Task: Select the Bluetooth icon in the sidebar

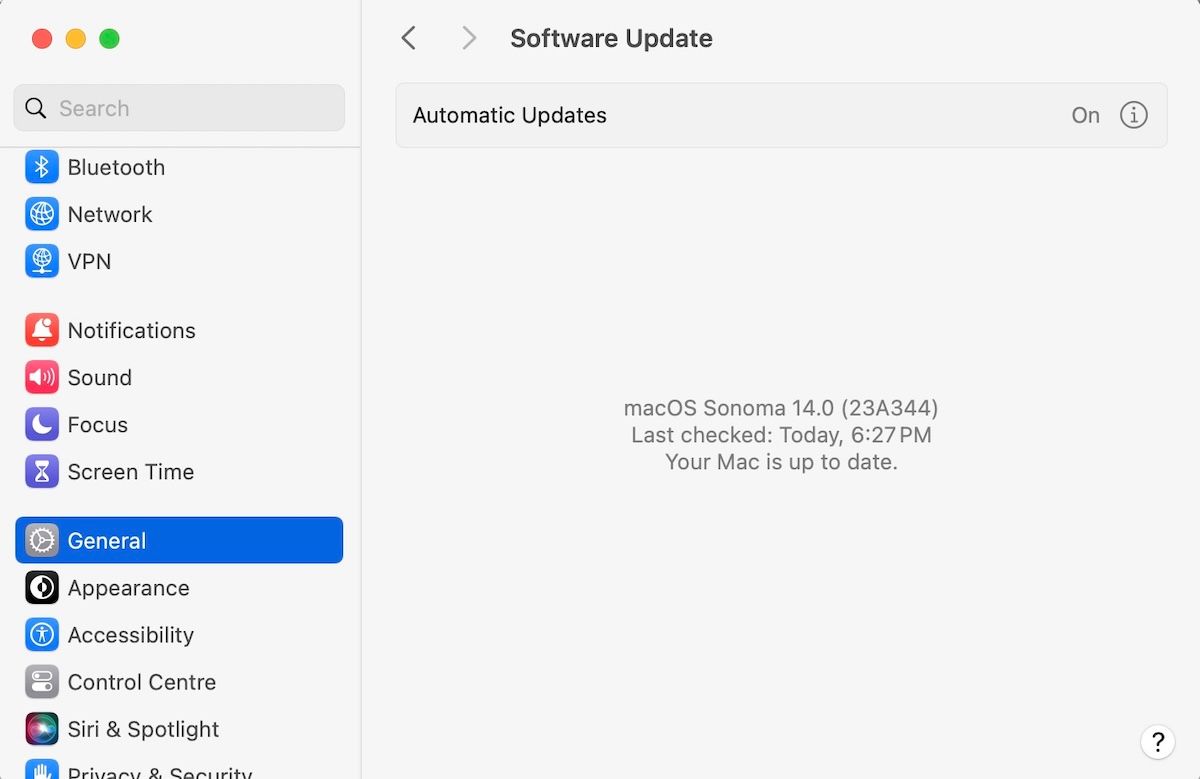Action: tap(42, 167)
